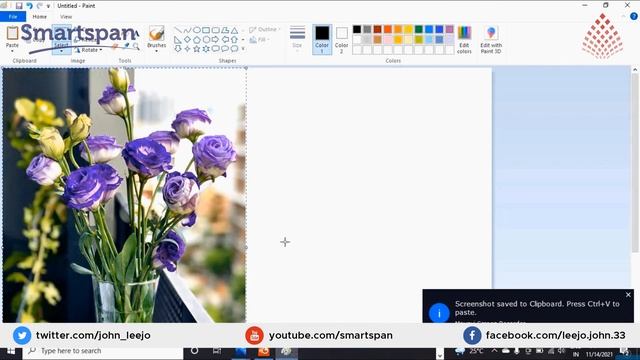Pick the gray swatch in top row
Viewport: 640px width, 360px height.
click(367, 29)
